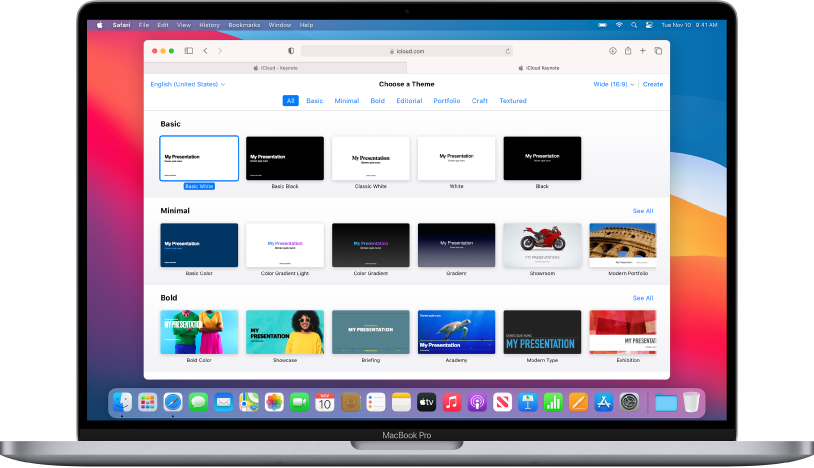
Task: Open the History menu
Action: coord(209,25)
